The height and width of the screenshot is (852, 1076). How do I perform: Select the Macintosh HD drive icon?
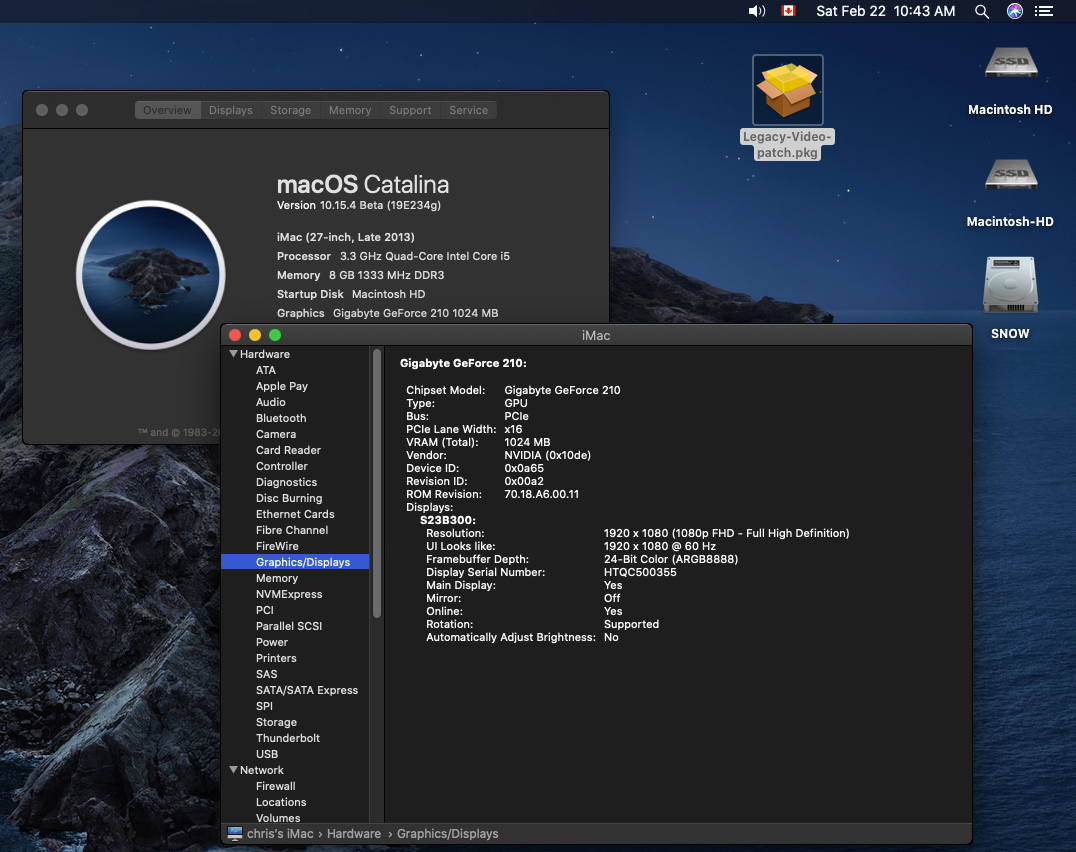[x=1011, y=63]
